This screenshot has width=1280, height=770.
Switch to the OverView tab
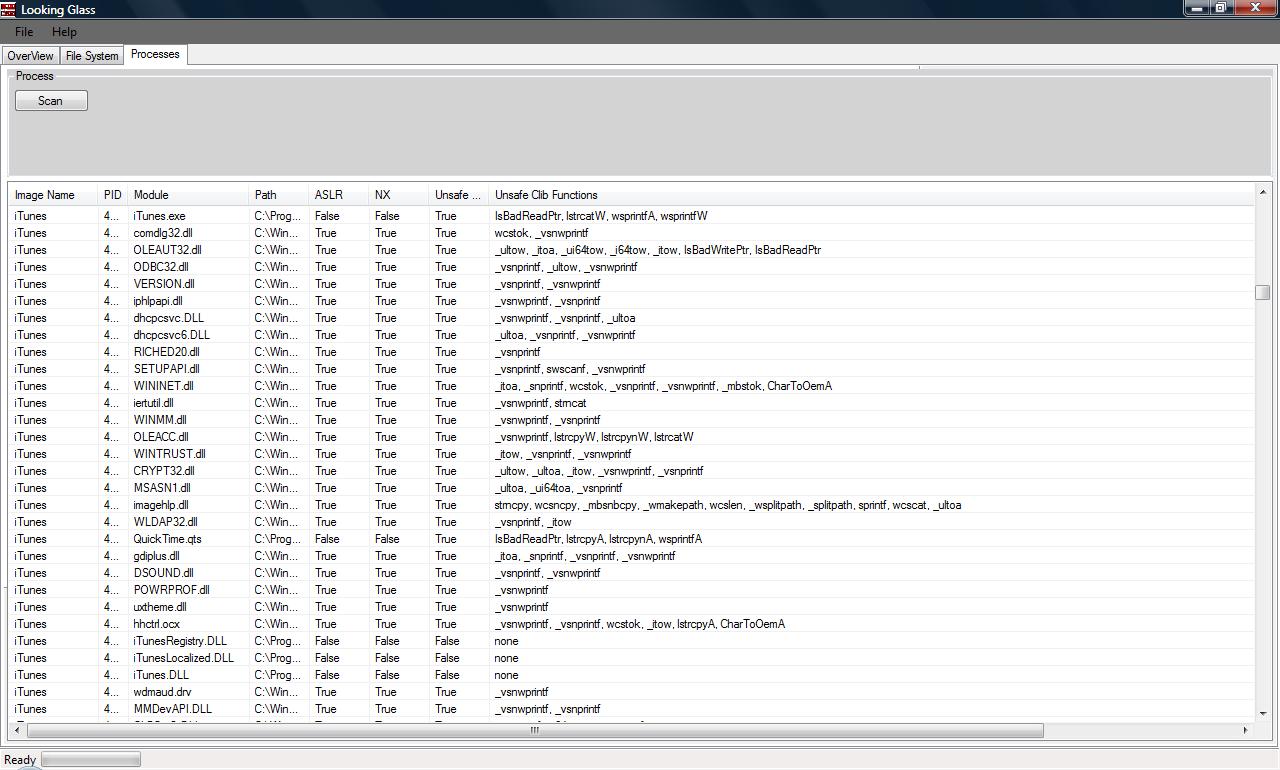(x=30, y=56)
